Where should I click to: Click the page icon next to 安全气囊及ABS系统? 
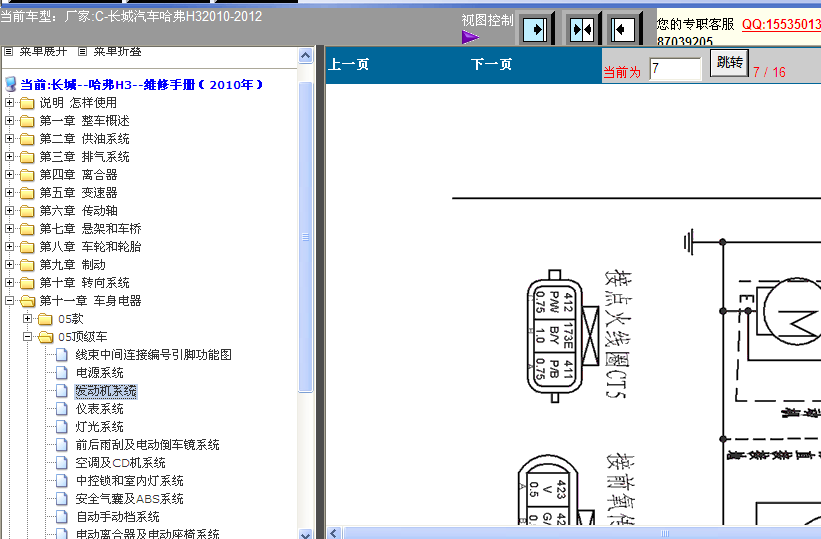coord(62,499)
